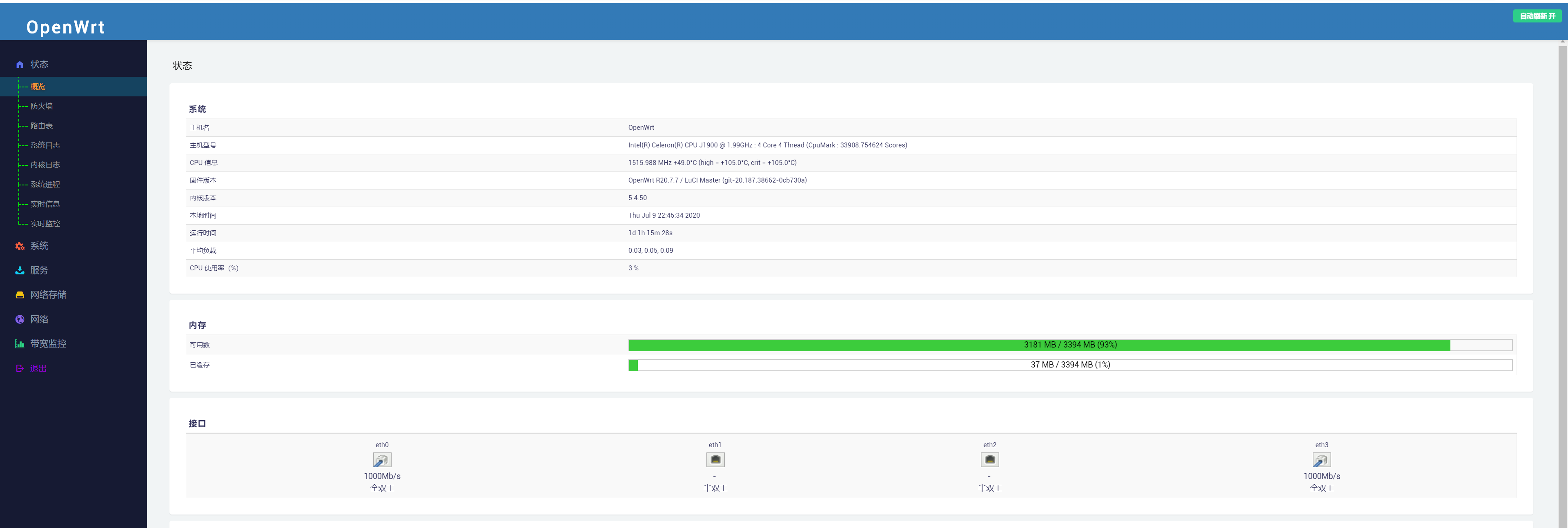1568x528 pixels.
Task: Expand the 服务 sidebar menu
Action: 40,270
